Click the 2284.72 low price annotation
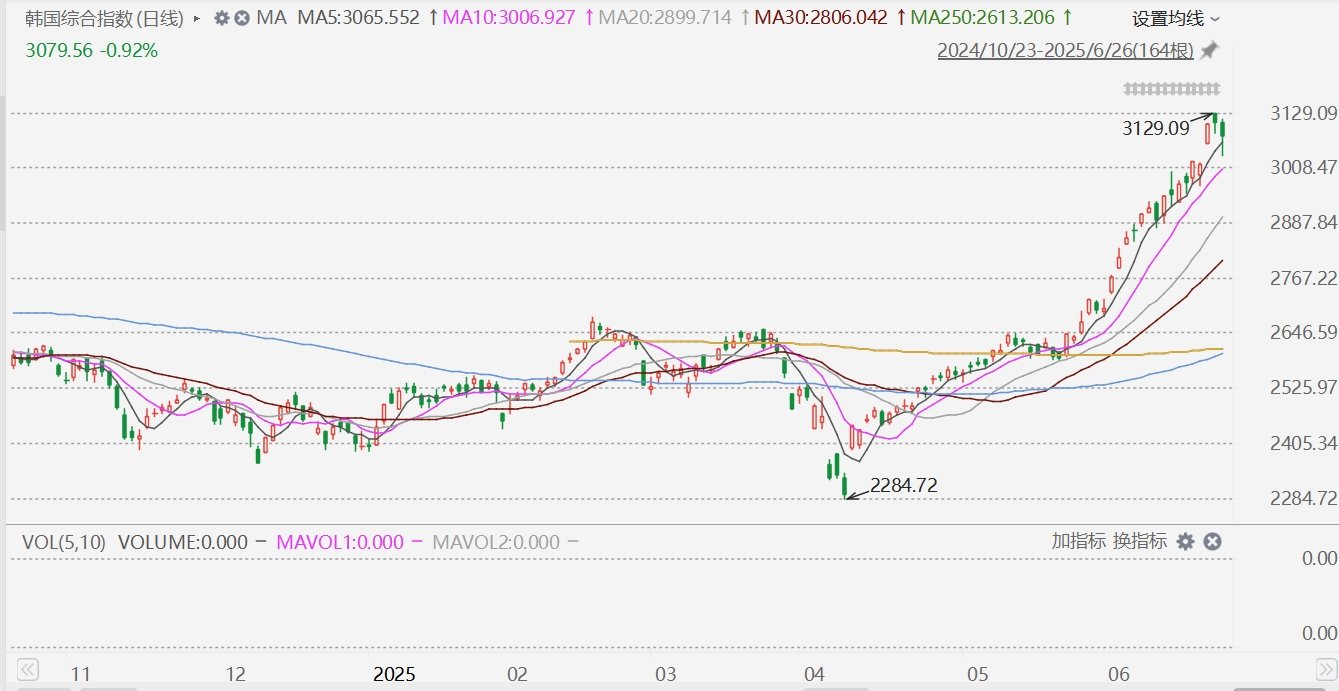This screenshot has width=1339, height=691. tap(904, 486)
